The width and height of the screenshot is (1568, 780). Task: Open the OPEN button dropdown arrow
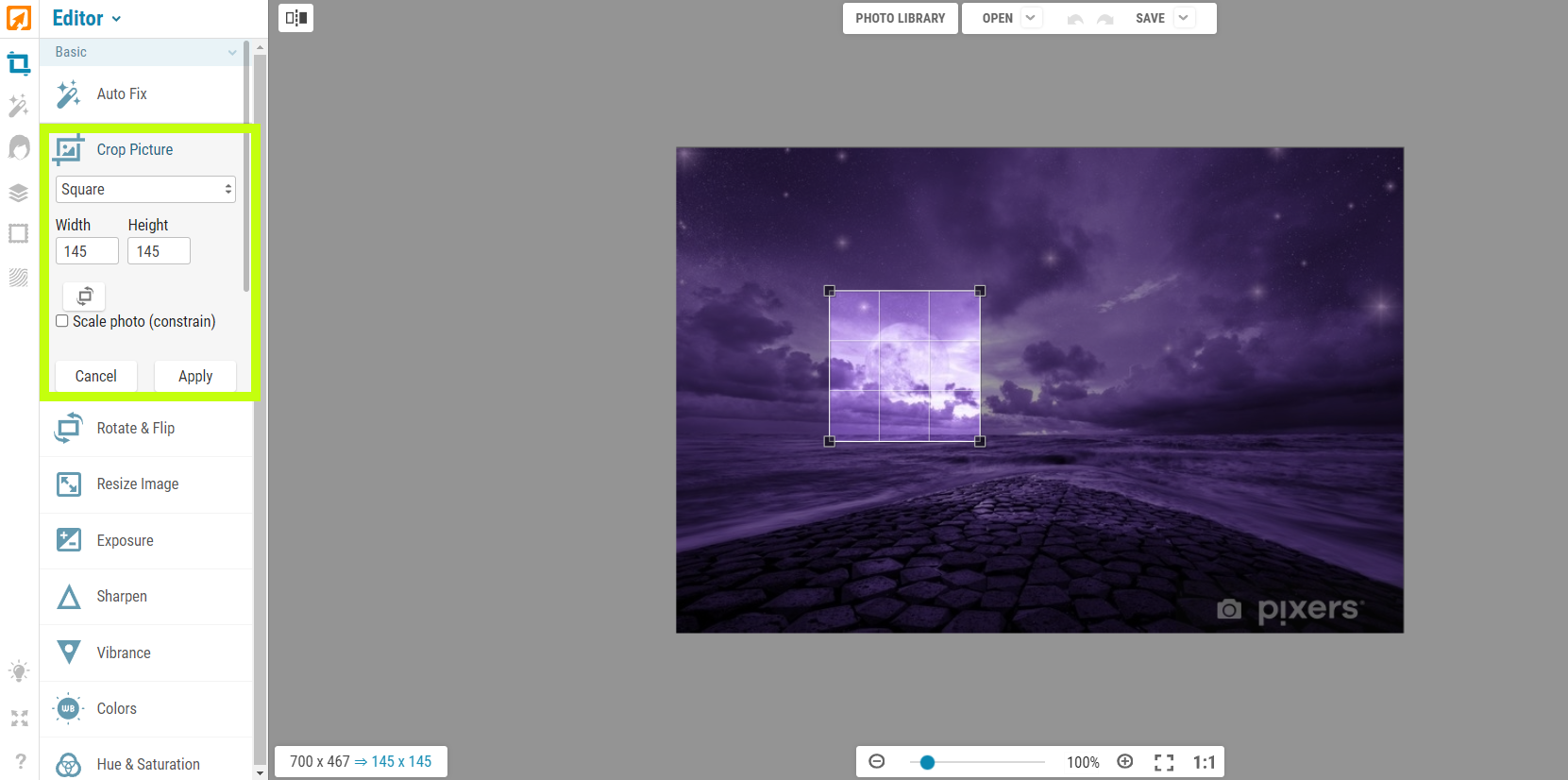(1030, 18)
